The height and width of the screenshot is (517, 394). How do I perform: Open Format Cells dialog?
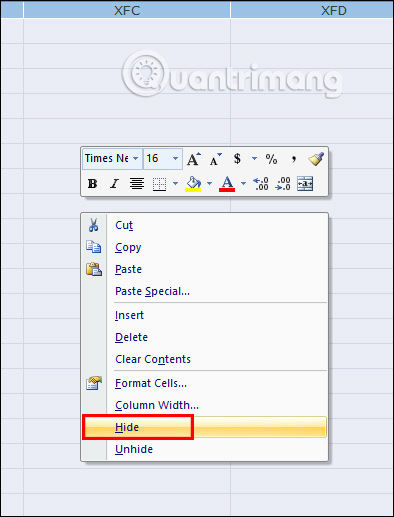(205, 383)
